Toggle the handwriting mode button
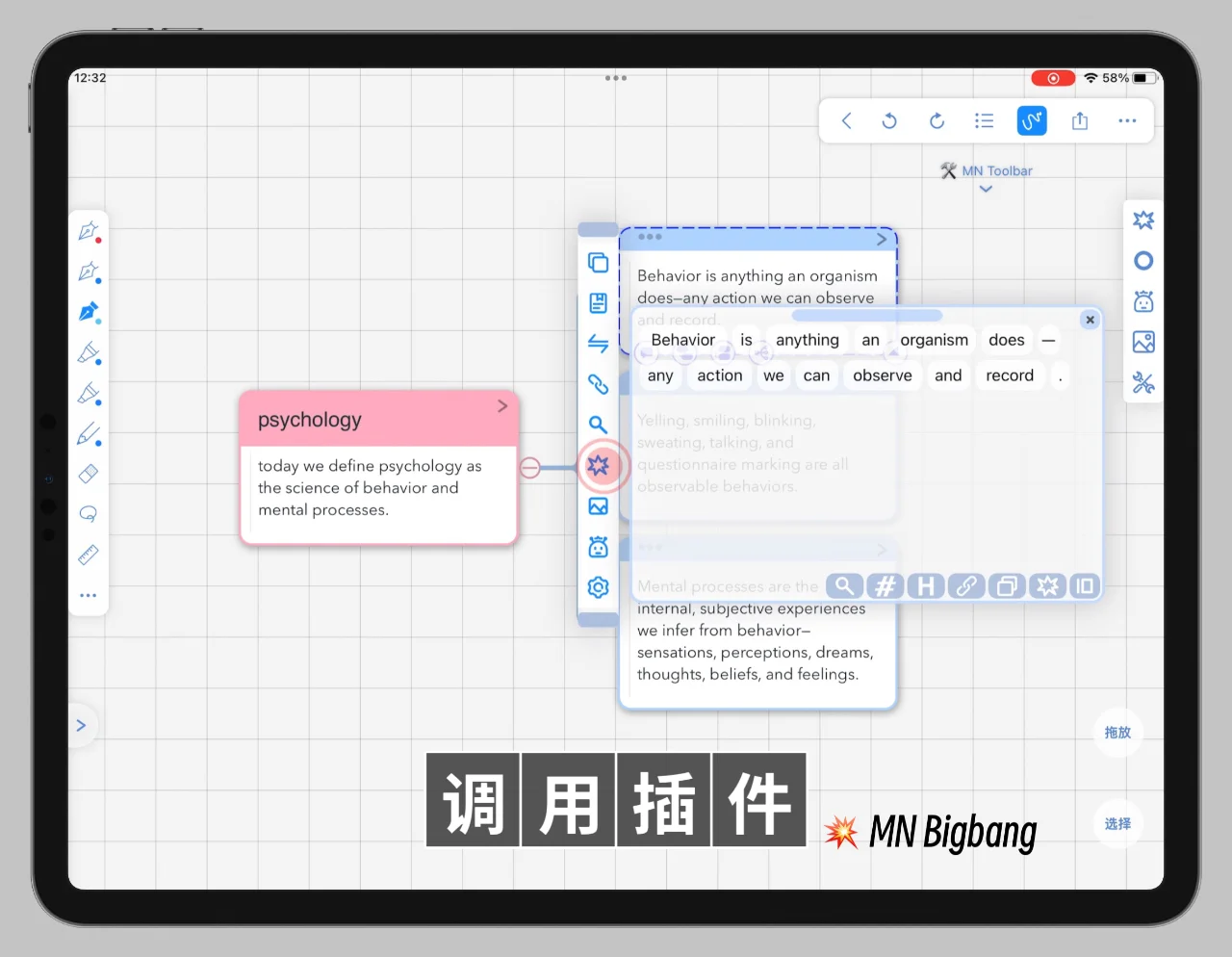Image resolution: width=1232 pixels, height=957 pixels. point(1032,120)
